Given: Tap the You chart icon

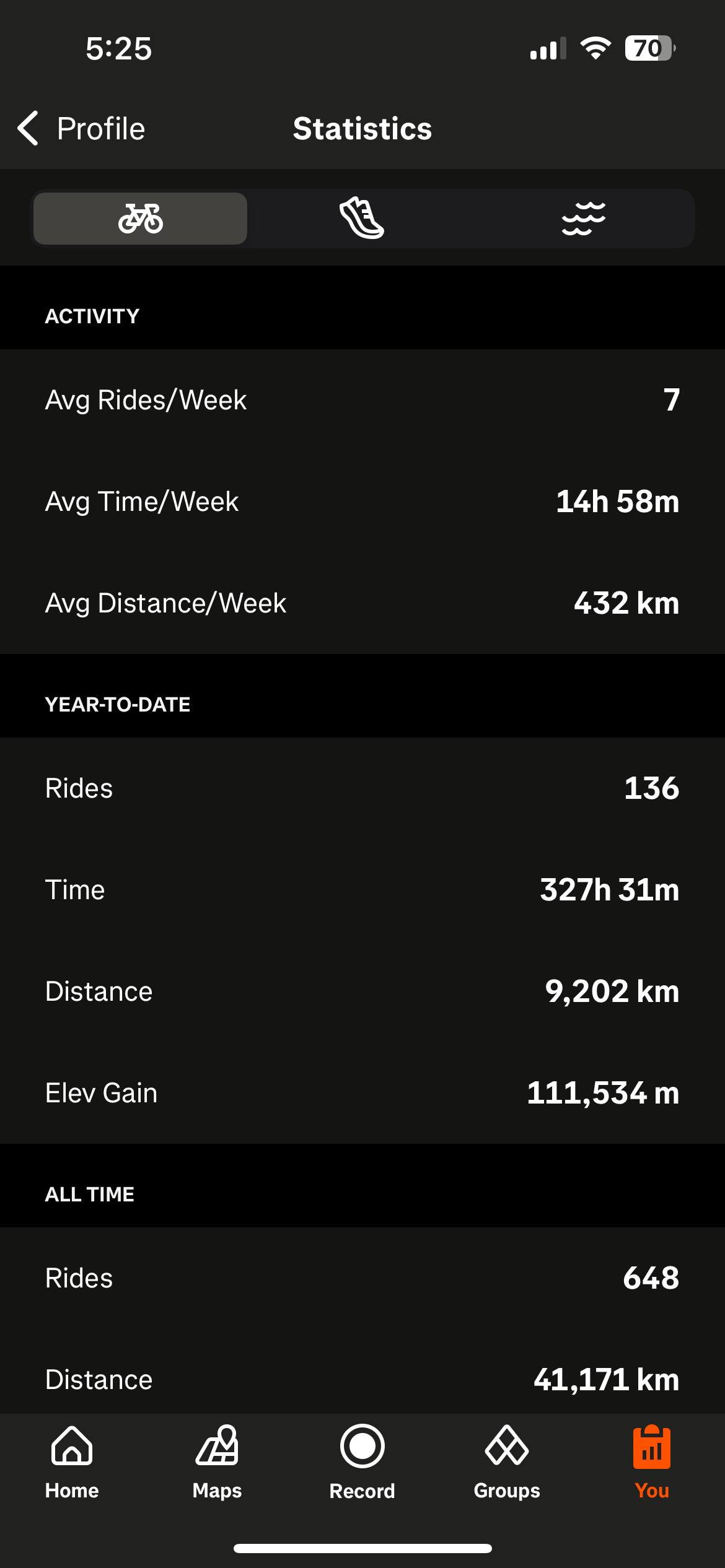Looking at the screenshot, I should 651,1448.
